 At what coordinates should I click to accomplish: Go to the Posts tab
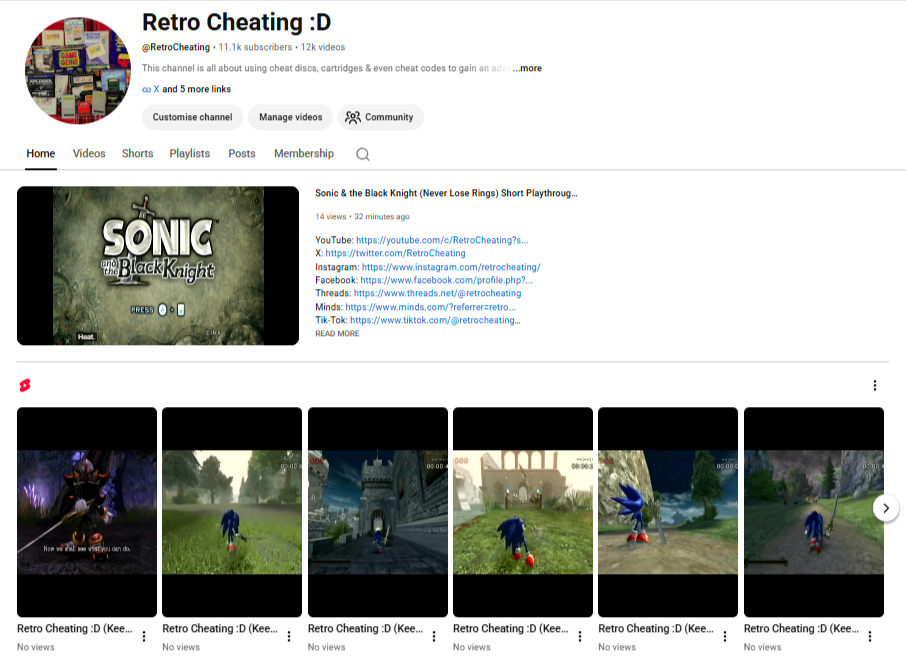[242, 154]
